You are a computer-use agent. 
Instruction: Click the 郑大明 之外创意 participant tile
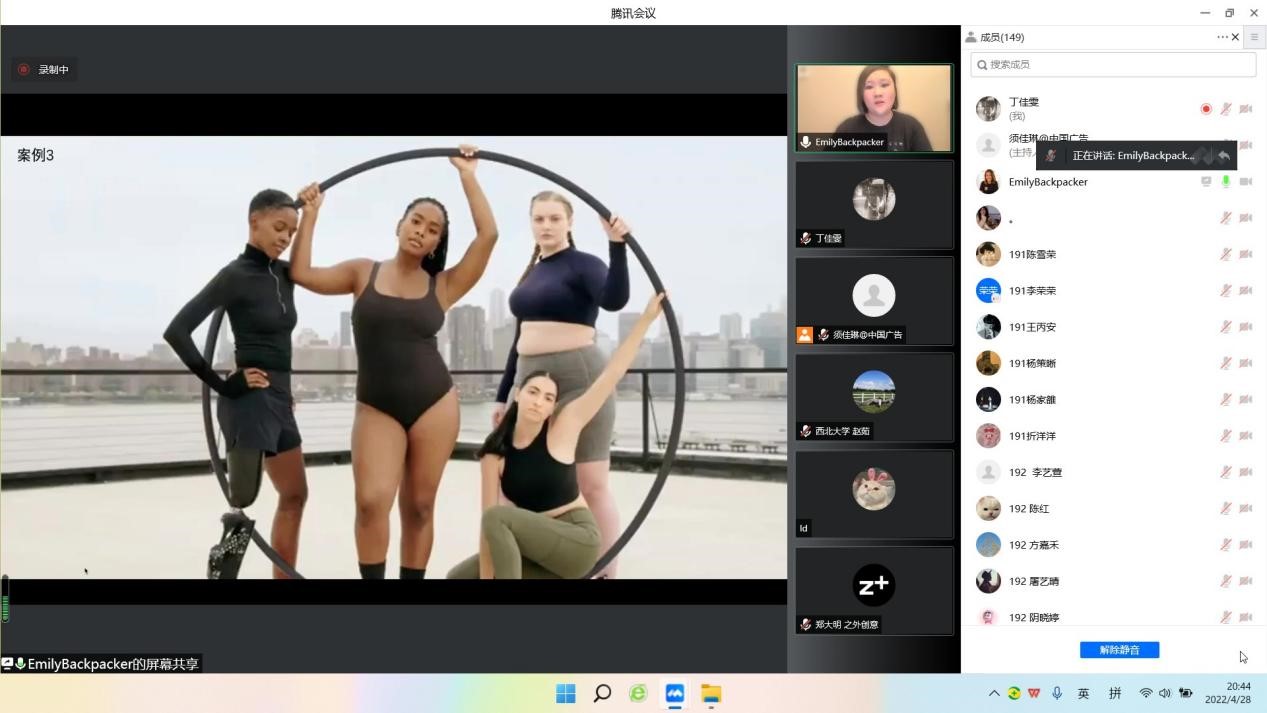[874, 590]
